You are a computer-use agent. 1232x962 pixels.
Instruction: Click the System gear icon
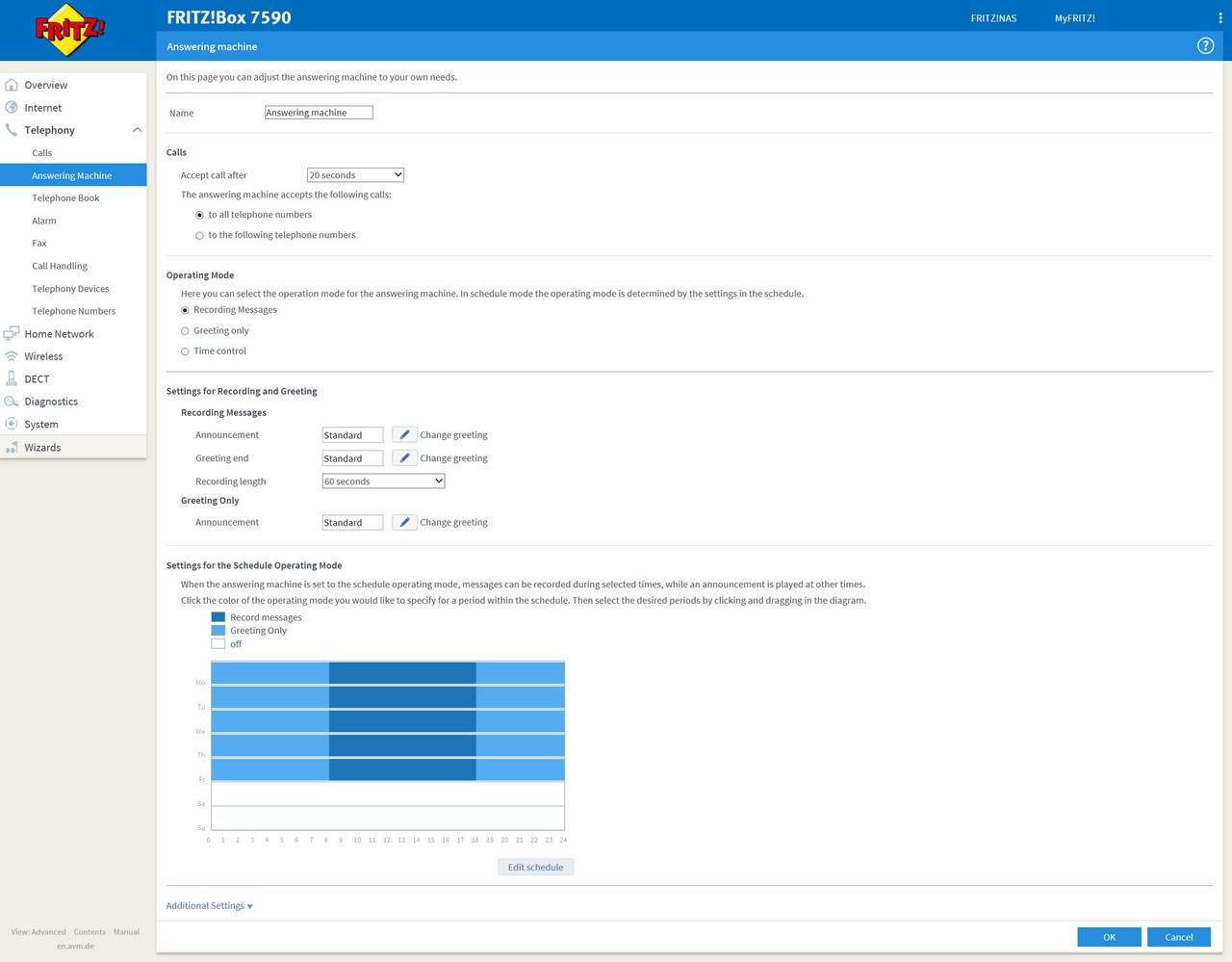[12, 424]
